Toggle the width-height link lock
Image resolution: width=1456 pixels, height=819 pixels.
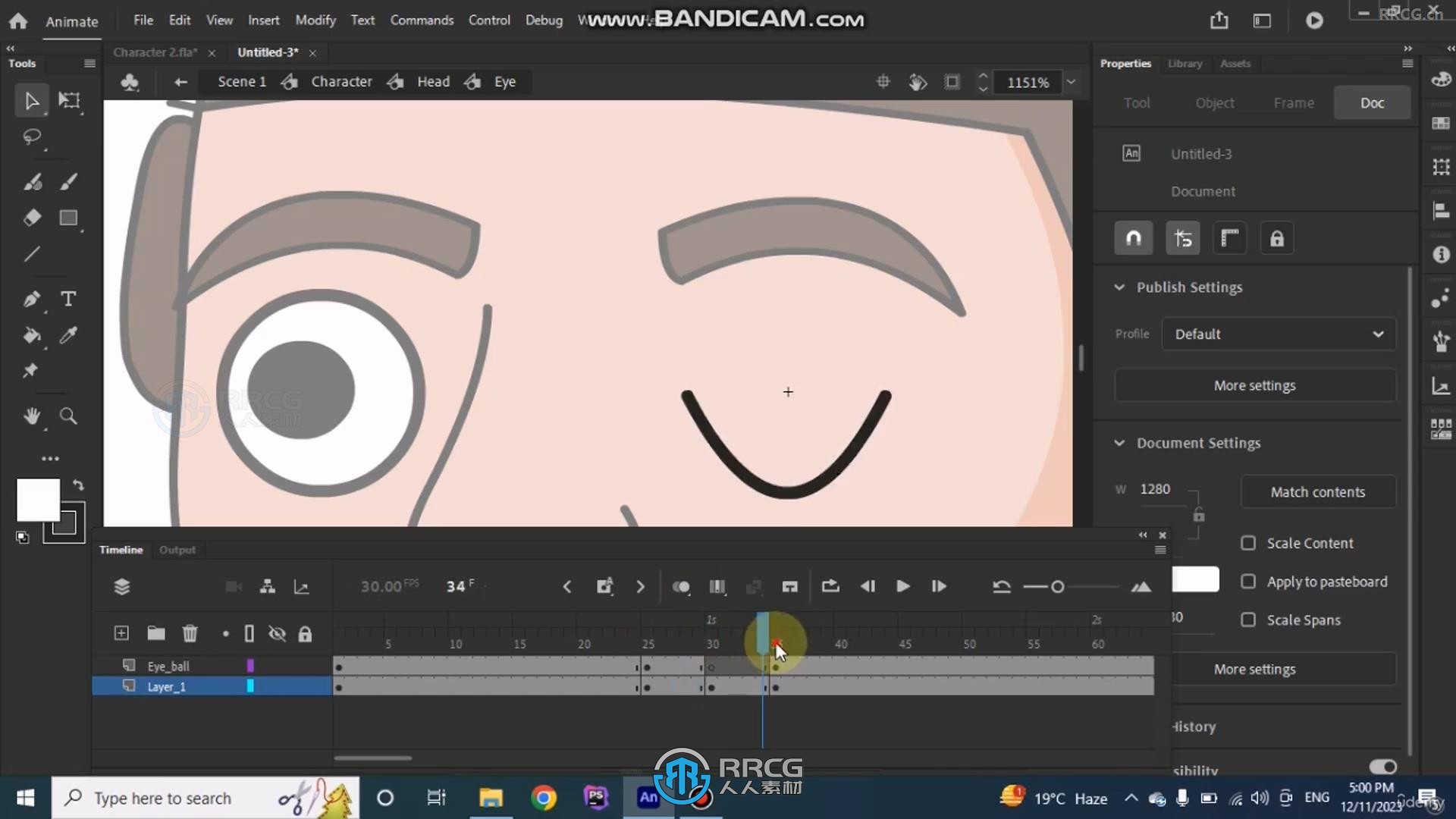pyautogui.click(x=1198, y=516)
